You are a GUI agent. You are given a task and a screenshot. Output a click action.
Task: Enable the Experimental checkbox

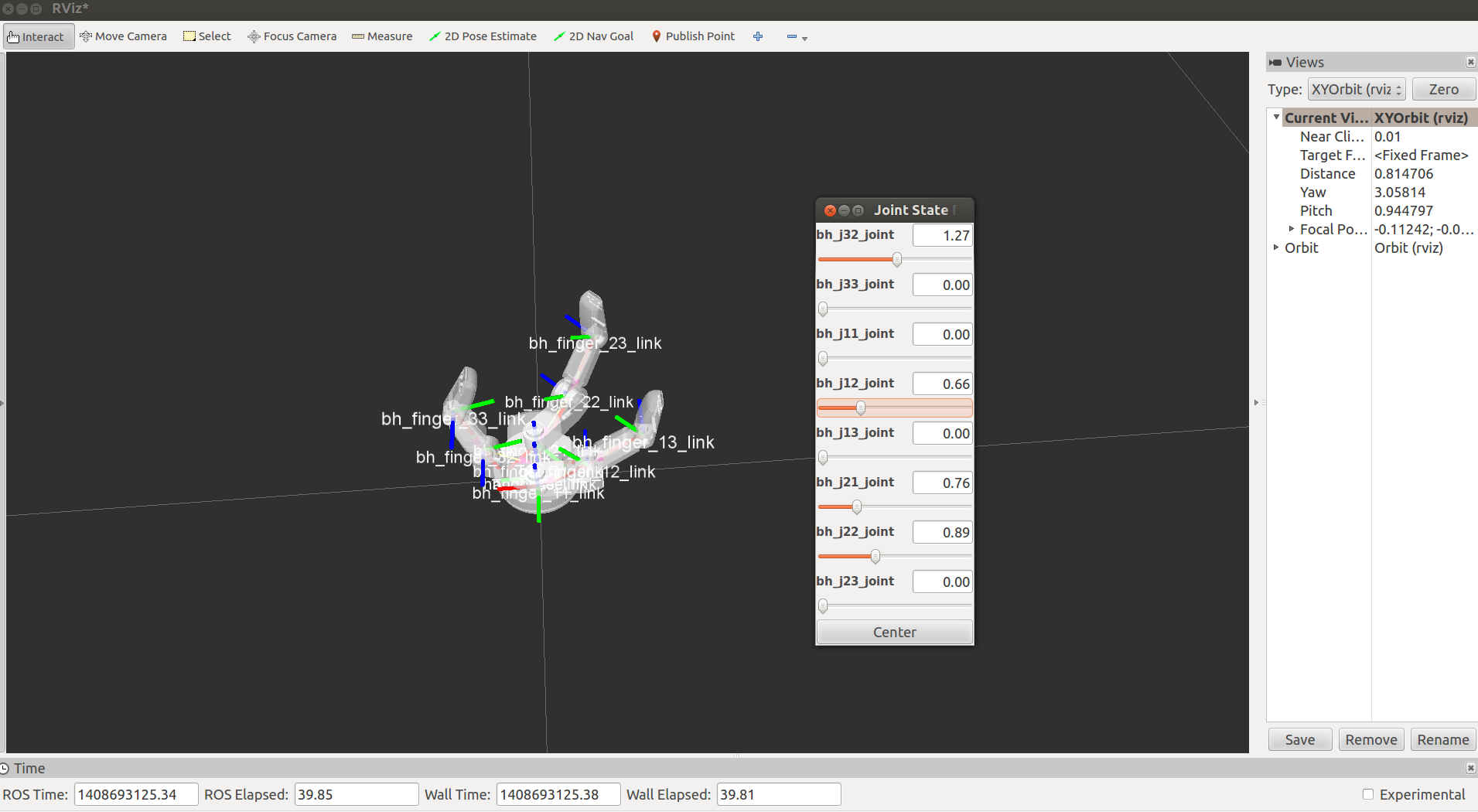tap(1368, 794)
